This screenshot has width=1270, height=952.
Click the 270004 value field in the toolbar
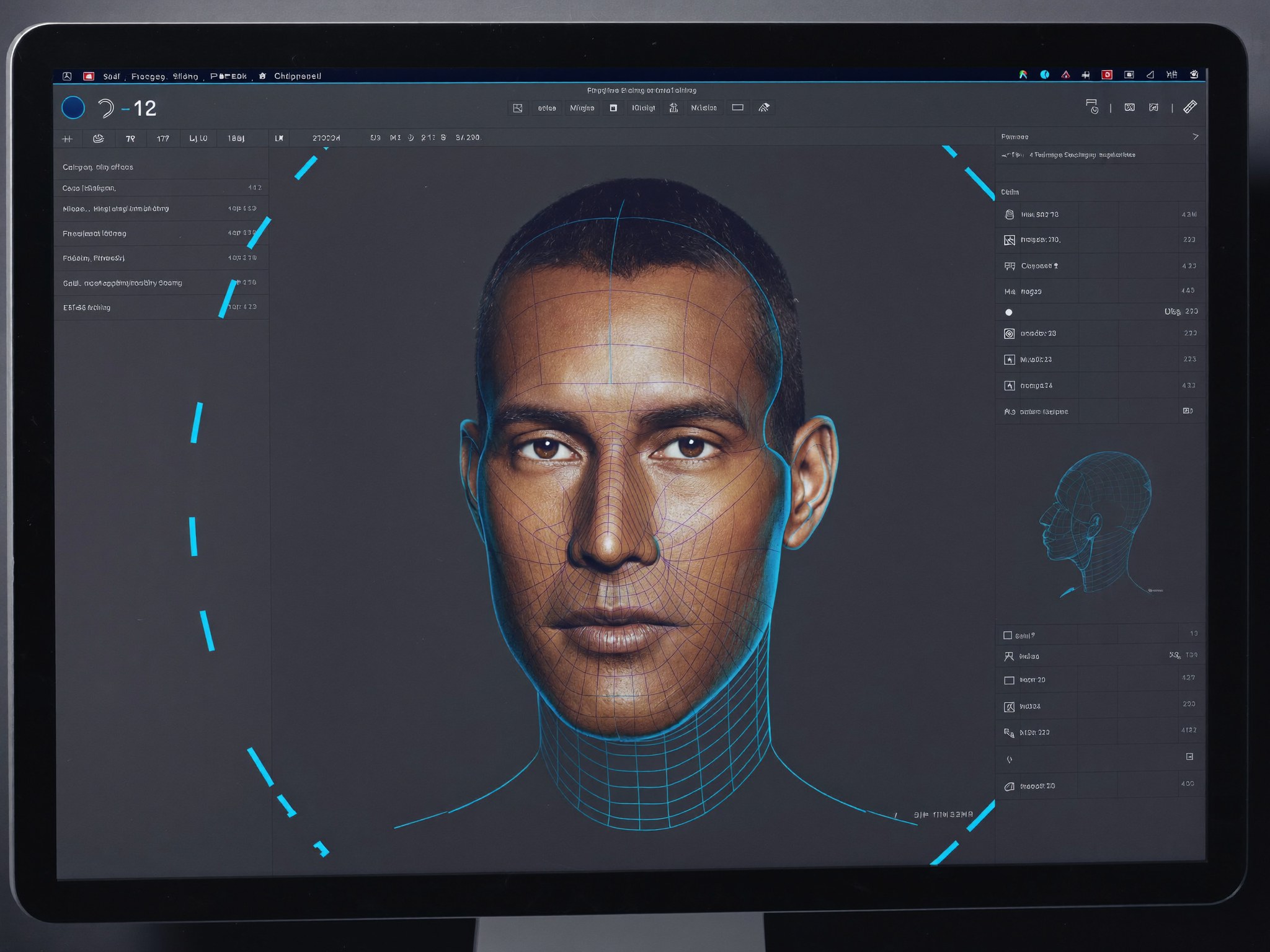coord(326,138)
